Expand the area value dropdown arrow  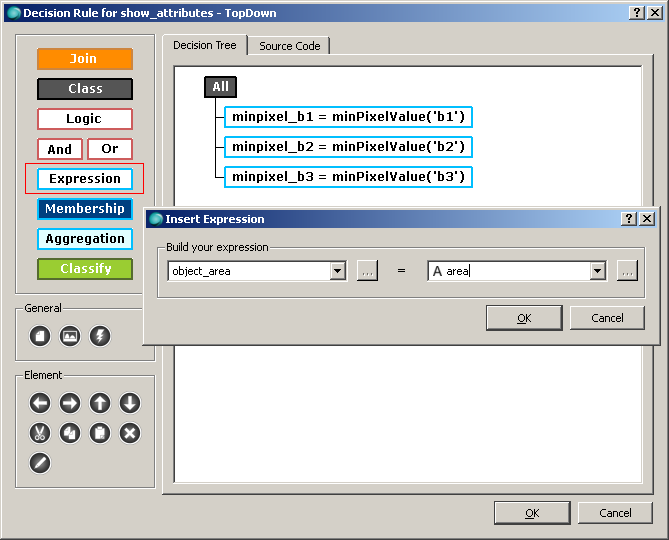[598, 271]
